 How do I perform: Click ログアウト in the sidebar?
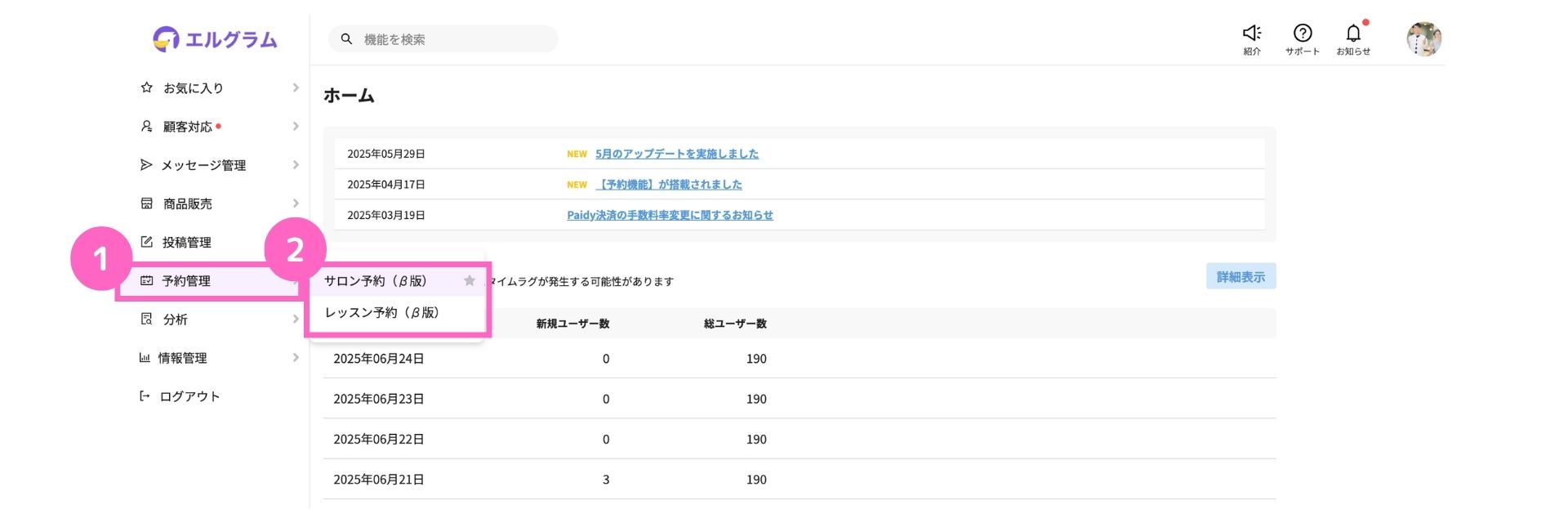coord(189,396)
